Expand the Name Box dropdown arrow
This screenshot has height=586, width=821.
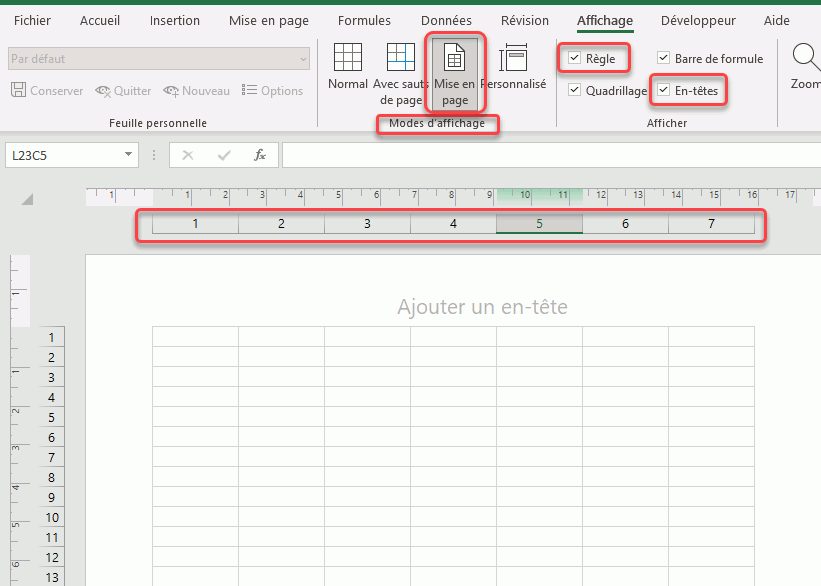point(129,155)
